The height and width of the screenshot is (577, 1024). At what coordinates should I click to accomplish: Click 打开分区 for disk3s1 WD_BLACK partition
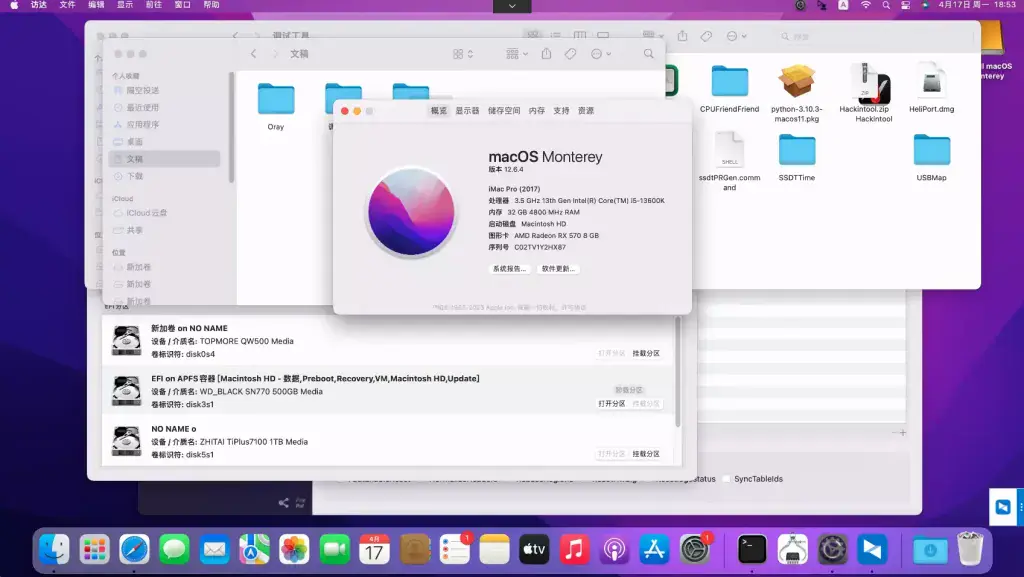click(612, 403)
